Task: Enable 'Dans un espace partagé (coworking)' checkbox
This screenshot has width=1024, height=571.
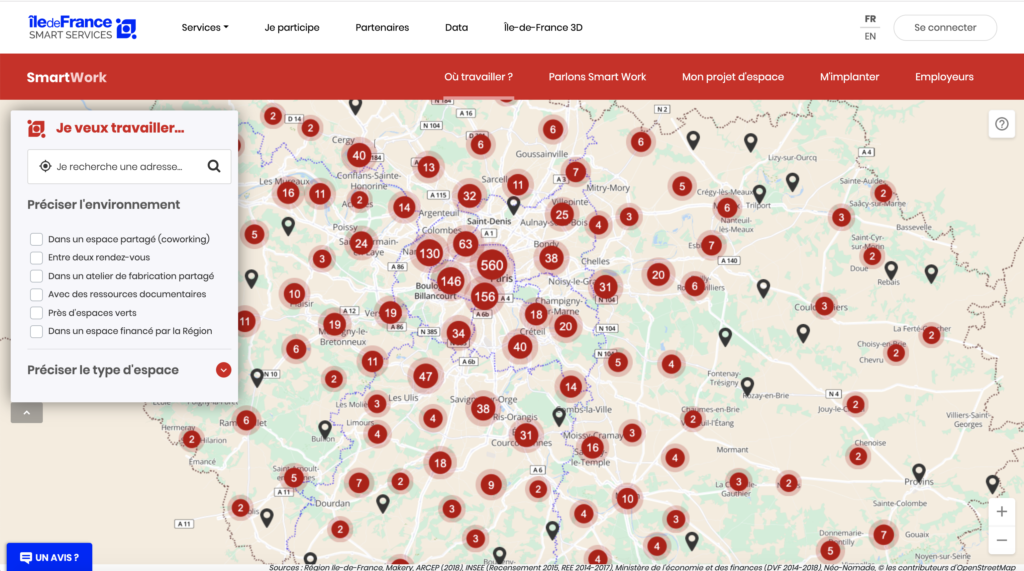Action: click(x=37, y=240)
